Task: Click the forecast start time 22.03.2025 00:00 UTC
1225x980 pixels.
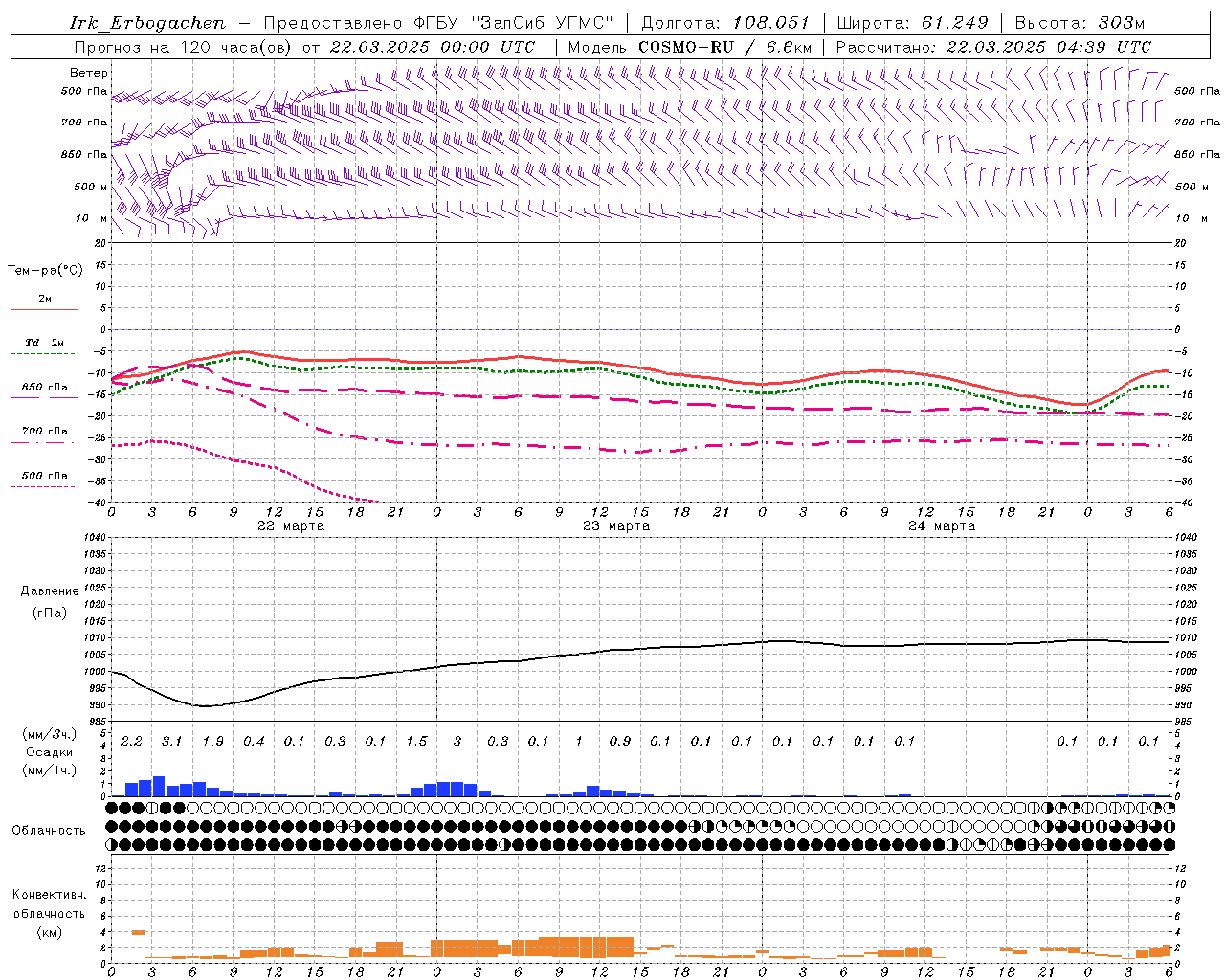Action: [432, 47]
